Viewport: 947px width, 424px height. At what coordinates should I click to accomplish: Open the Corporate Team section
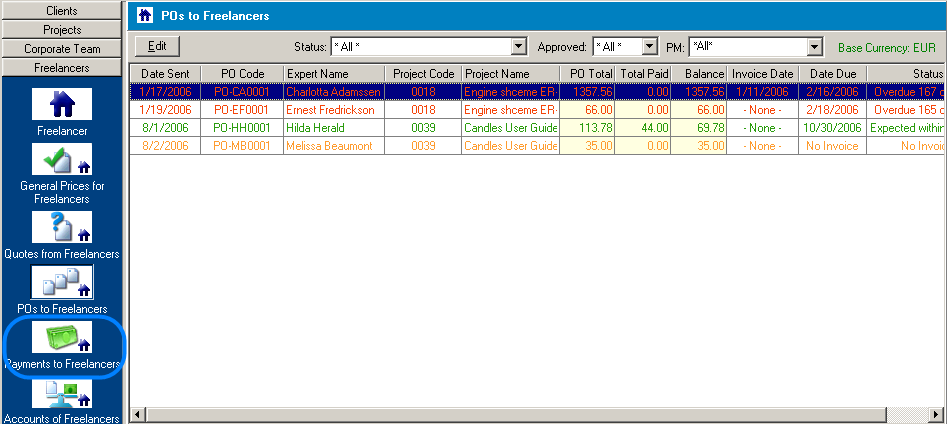tap(62, 49)
